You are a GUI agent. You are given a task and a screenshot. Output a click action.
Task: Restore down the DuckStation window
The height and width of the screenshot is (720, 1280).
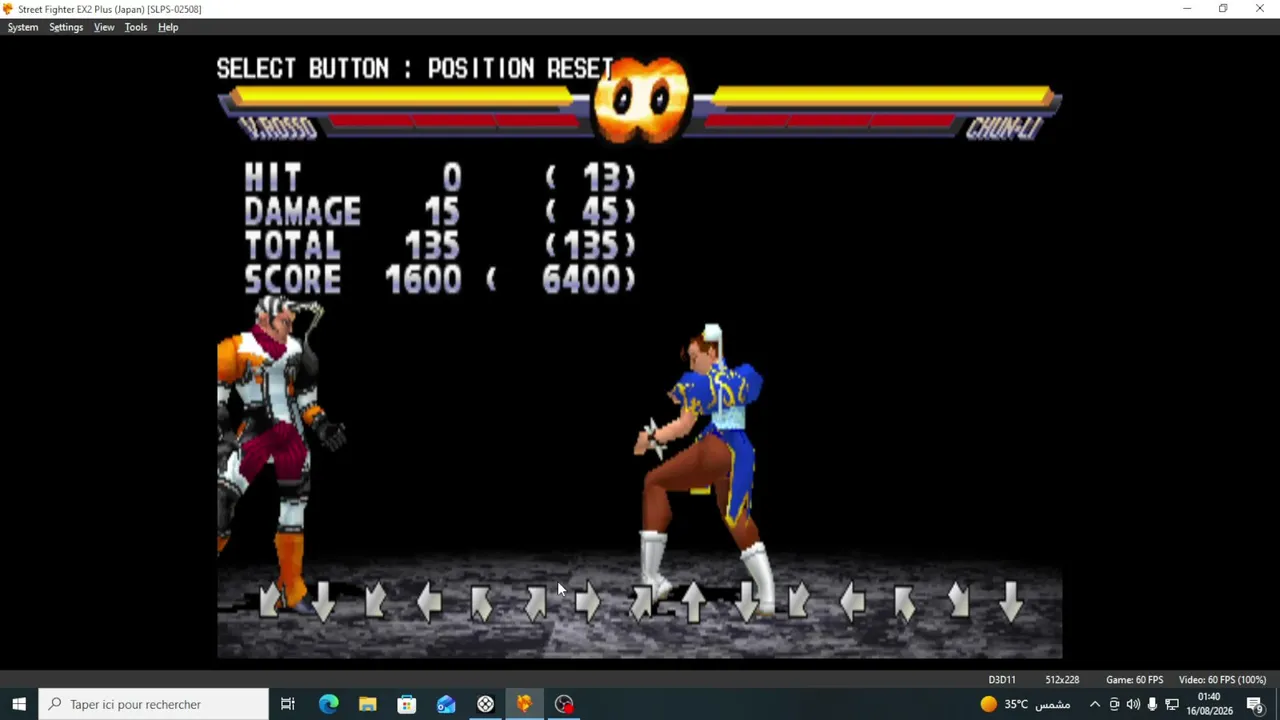(x=1223, y=9)
